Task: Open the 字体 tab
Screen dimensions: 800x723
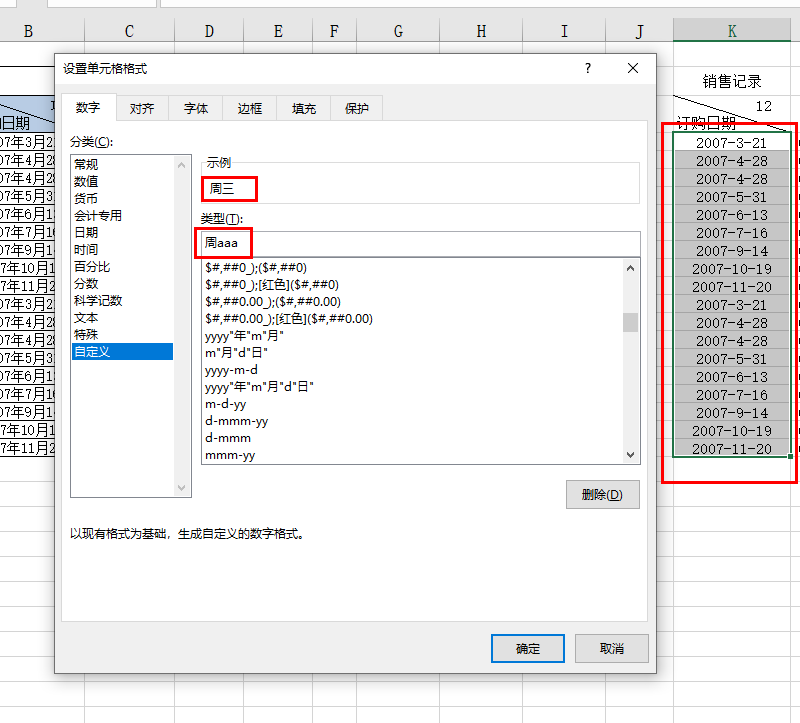Action: tap(196, 108)
